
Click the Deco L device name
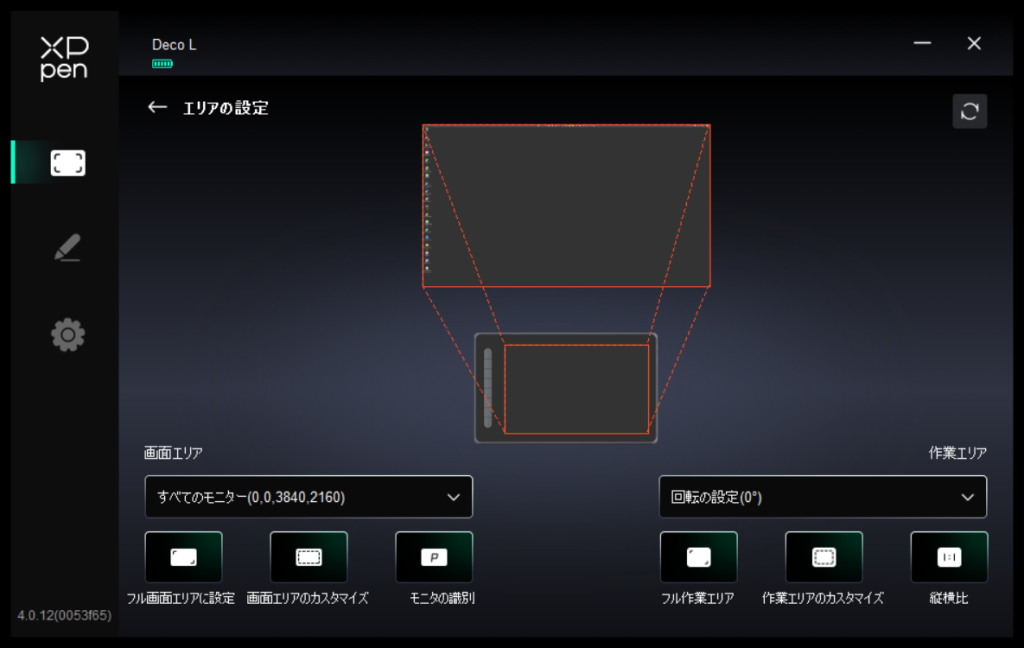174,45
